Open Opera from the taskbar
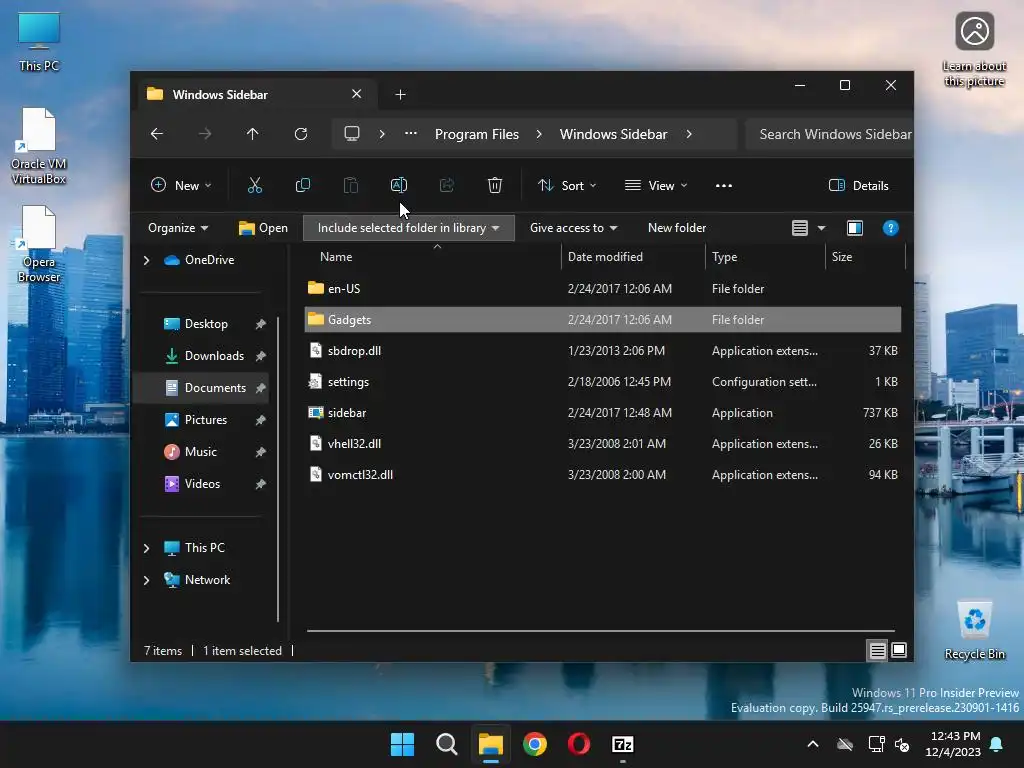1024x768 pixels. 579,744
